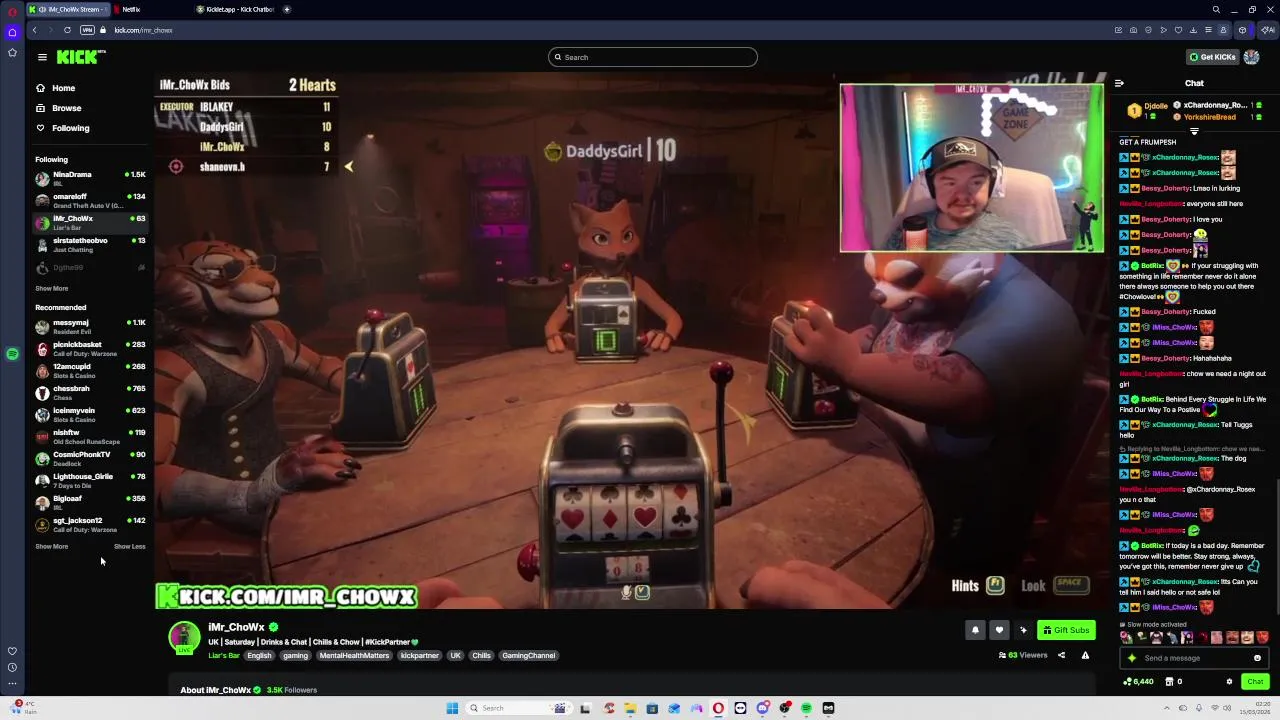
Task: Select the English tag
Action: pyautogui.click(x=259, y=656)
